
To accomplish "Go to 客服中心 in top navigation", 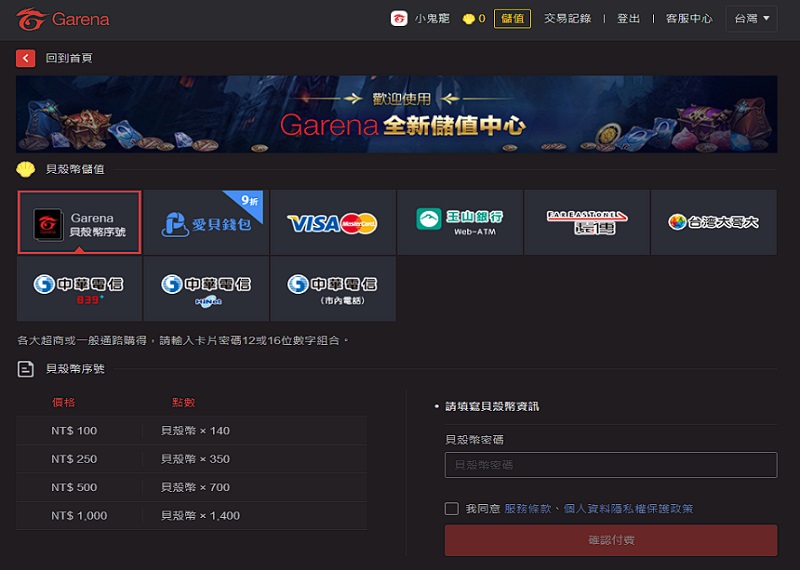I will [x=689, y=19].
